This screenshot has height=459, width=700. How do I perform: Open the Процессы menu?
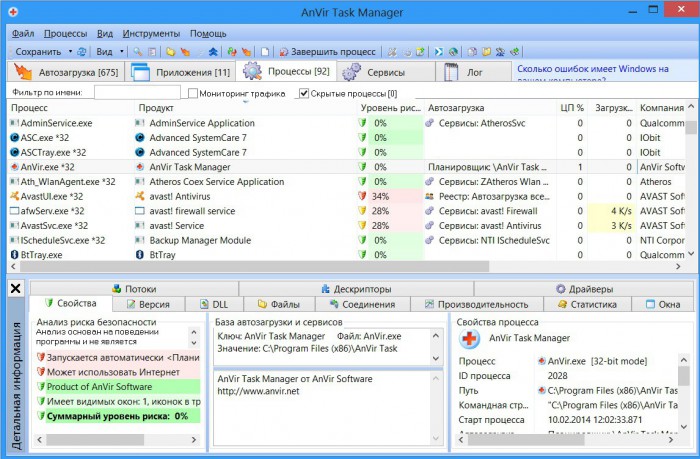pos(65,33)
